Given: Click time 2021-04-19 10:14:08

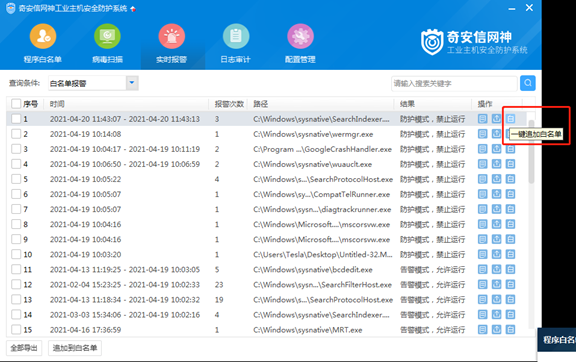Looking at the screenshot, I should click(85, 134).
